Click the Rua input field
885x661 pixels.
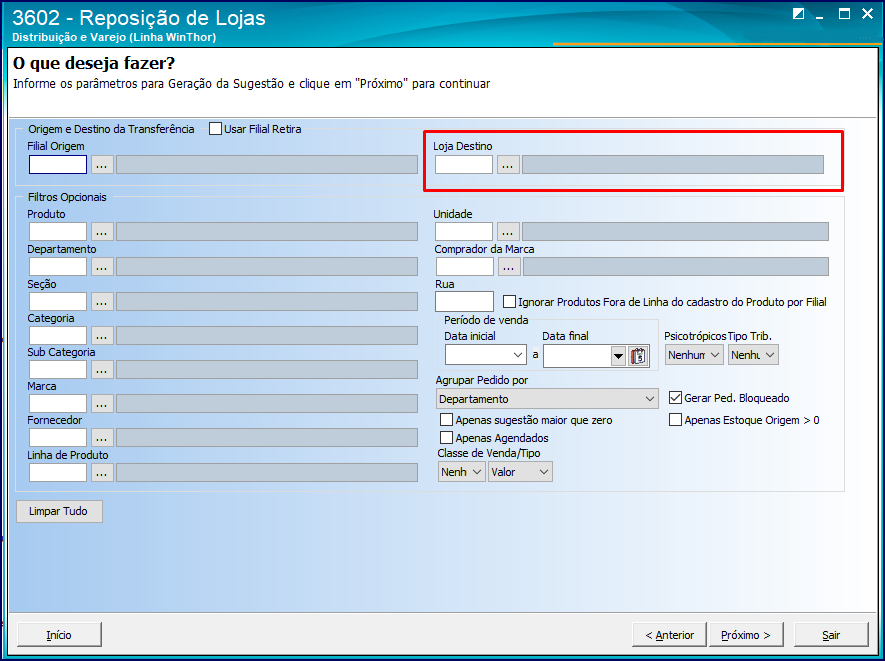pyautogui.click(x=465, y=301)
